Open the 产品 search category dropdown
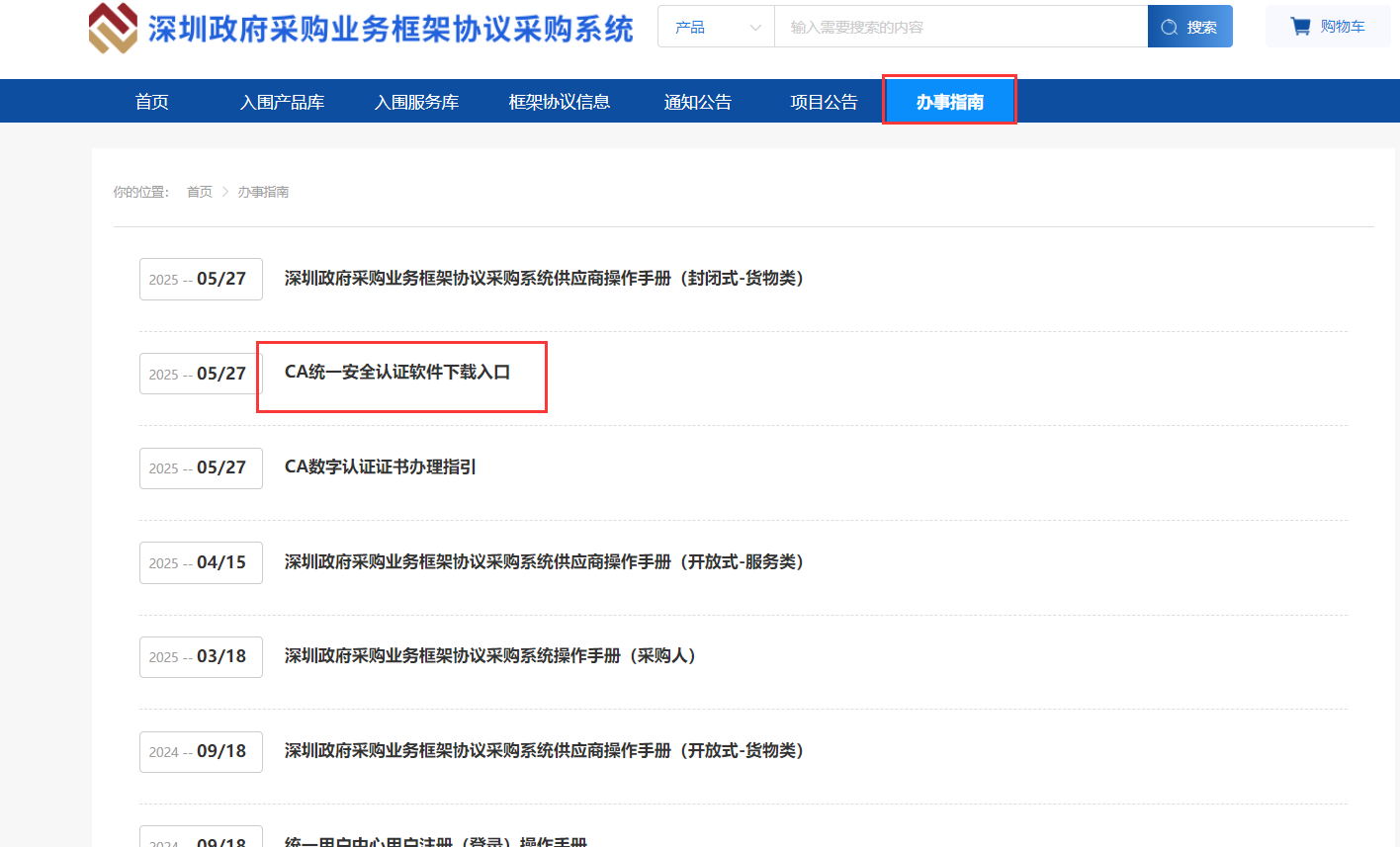 pos(716,28)
